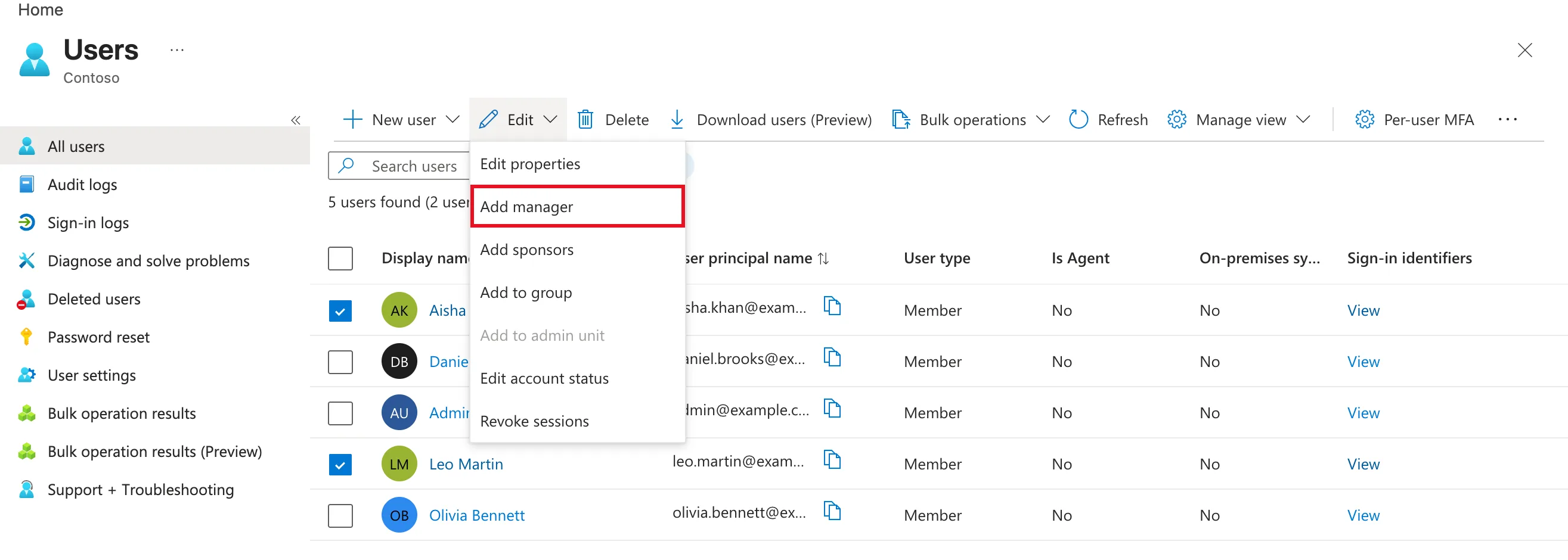Click the OB avatar for Olivia Bennett
The height and width of the screenshot is (560, 1568).
(x=399, y=515)
